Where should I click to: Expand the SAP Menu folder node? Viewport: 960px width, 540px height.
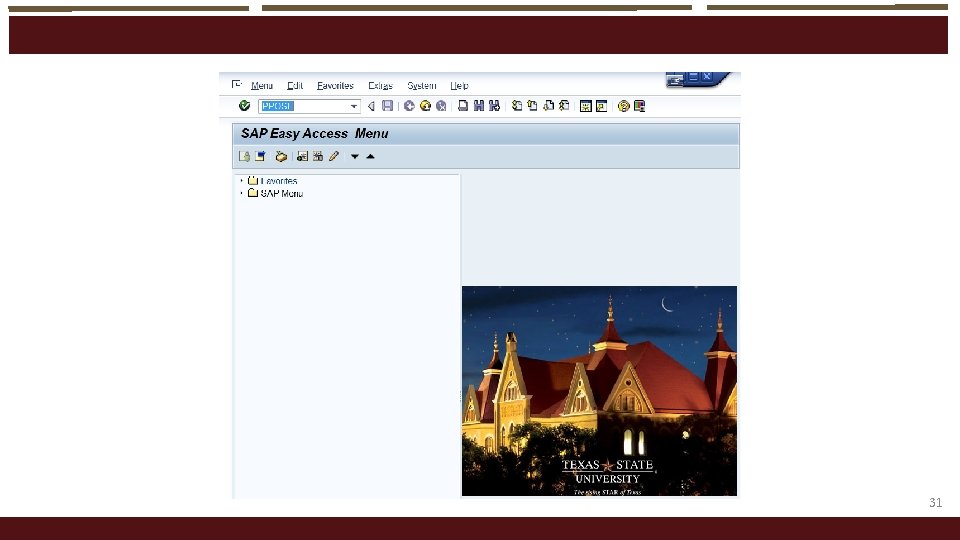click(x=241, y=193)
